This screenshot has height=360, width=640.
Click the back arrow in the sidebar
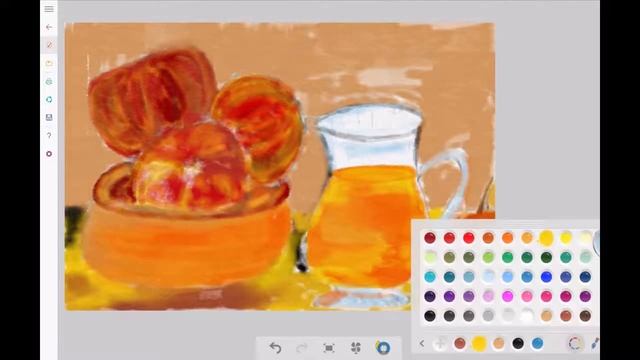point(49,27)
